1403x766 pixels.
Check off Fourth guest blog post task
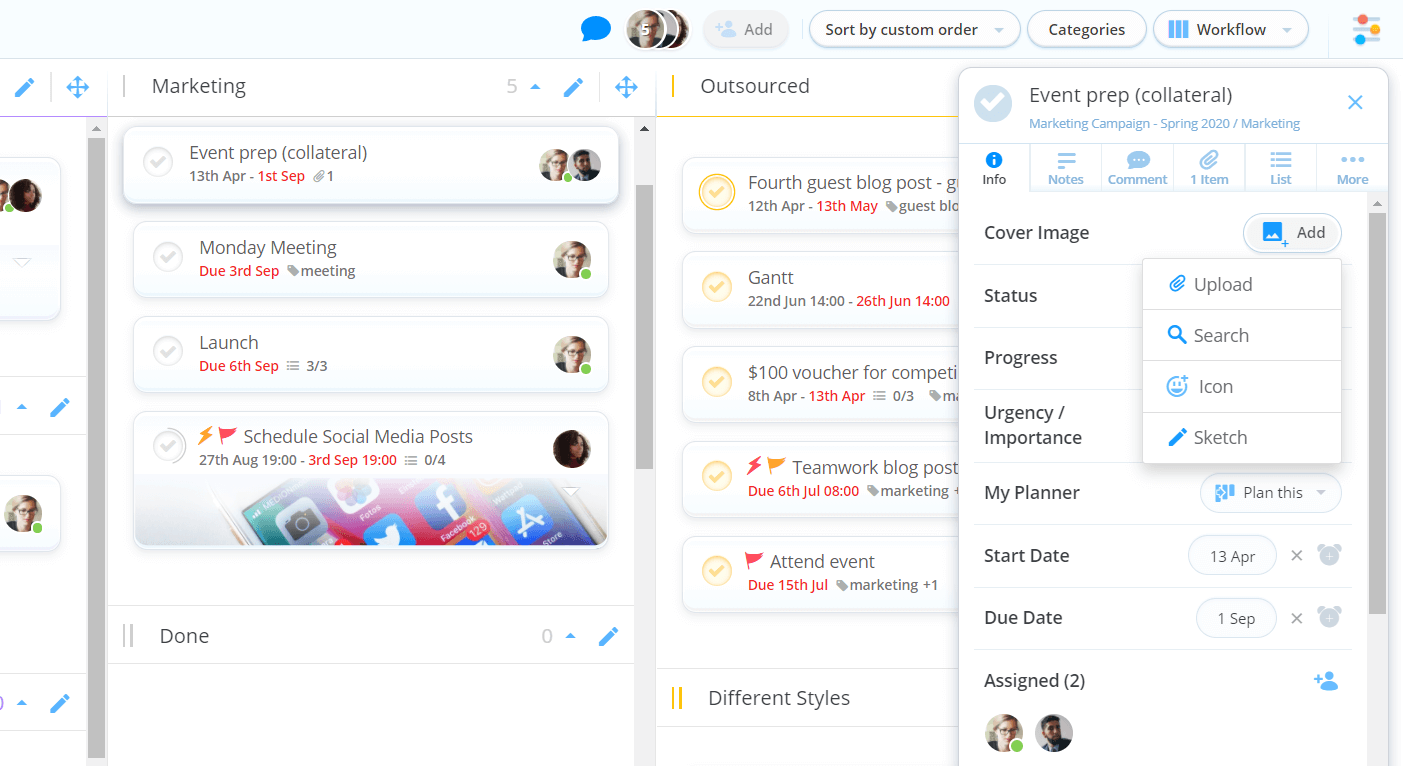(x=717, y=192)
